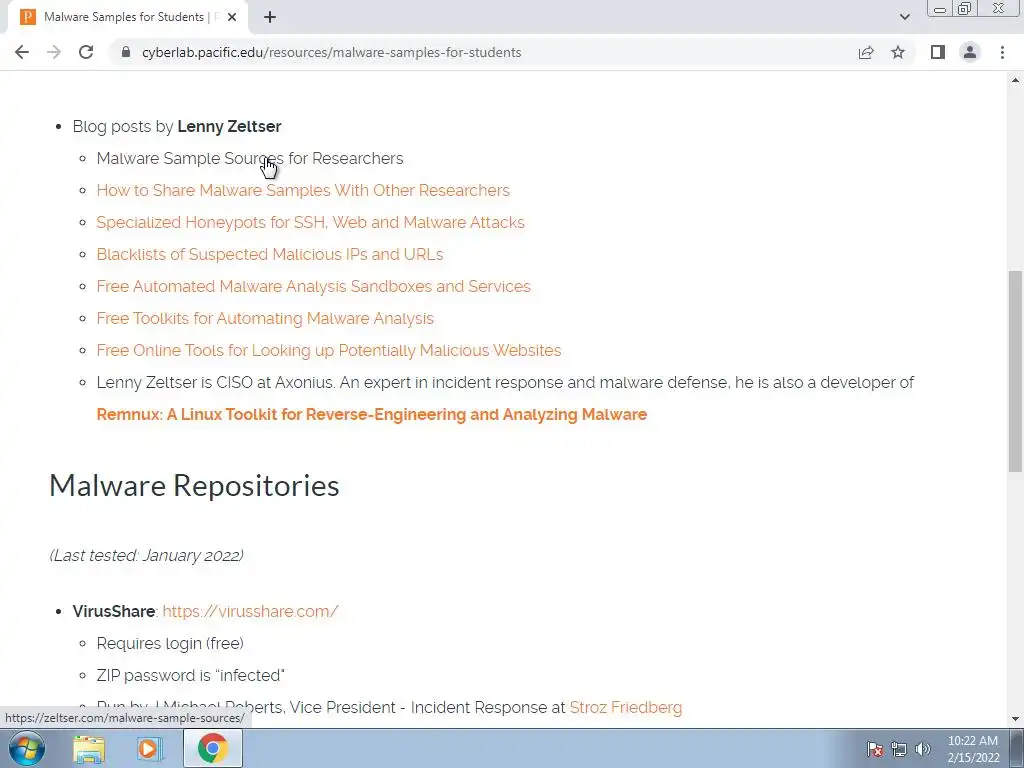Minimize the Chrome window
This screenshot has width=1024, height=768.
point(939,9)
